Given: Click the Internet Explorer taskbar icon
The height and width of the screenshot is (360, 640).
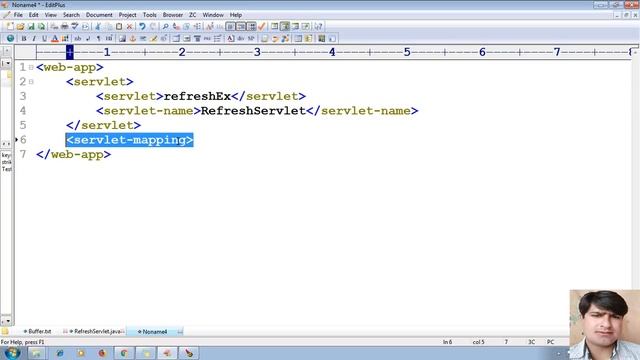Looking at the screenshot, I should click(x=60, y=353).
